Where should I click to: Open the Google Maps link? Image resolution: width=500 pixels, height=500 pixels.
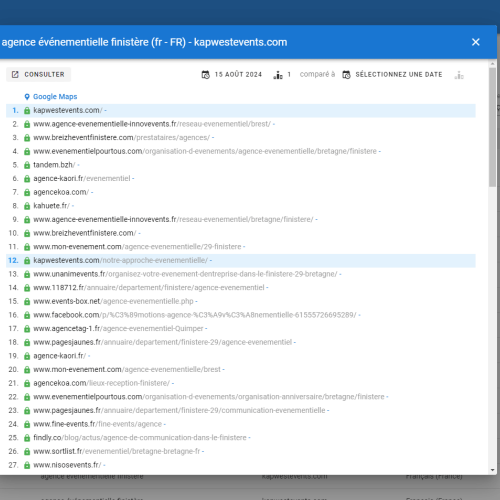55,97
